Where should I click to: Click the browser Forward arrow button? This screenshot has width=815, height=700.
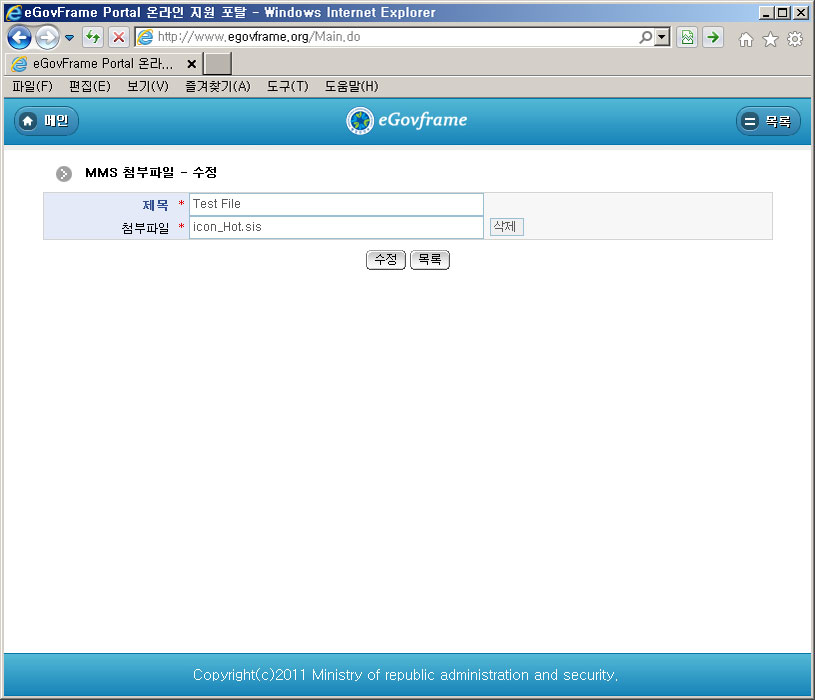pos(46,38)
